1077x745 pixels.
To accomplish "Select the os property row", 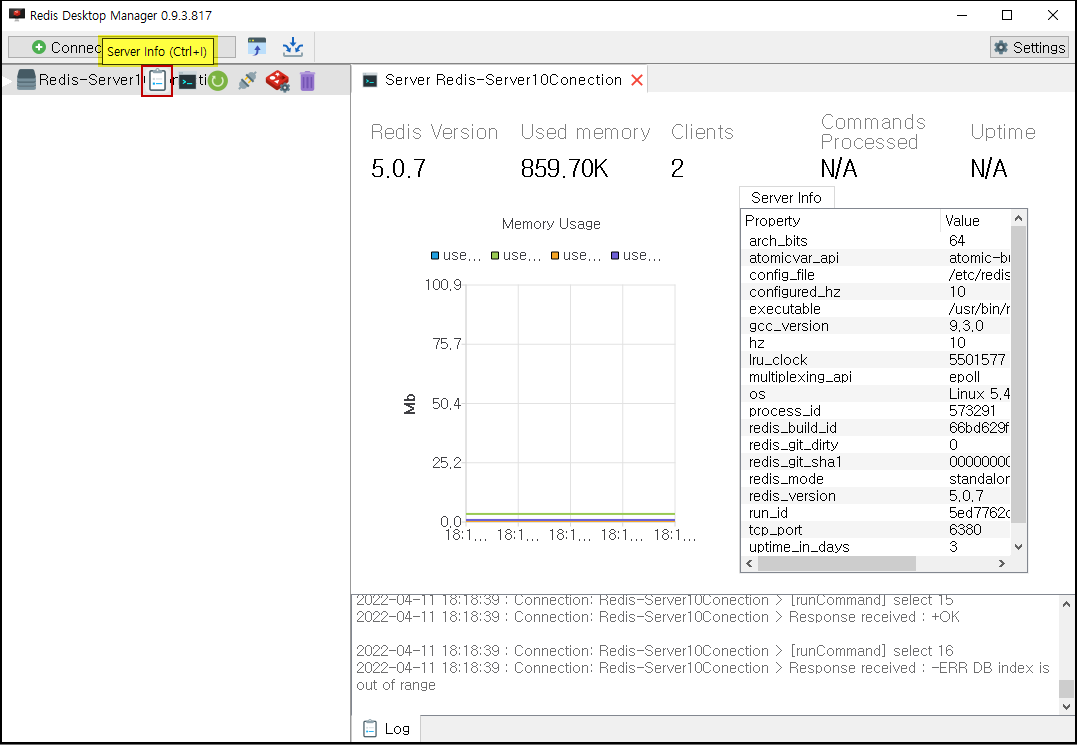I will pyautogui.click(x=876, y=394).
